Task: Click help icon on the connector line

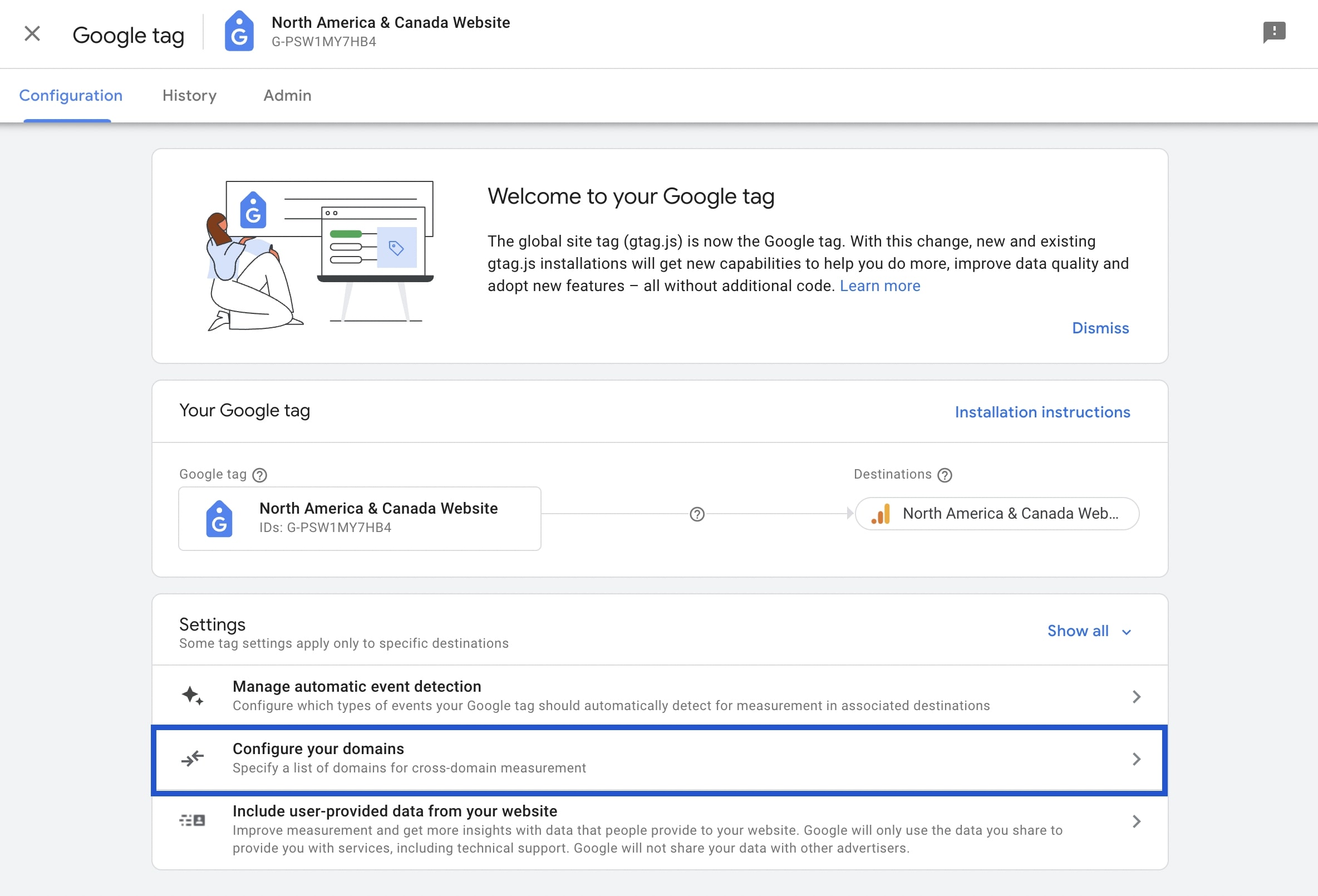Action: tap(697, 514)
